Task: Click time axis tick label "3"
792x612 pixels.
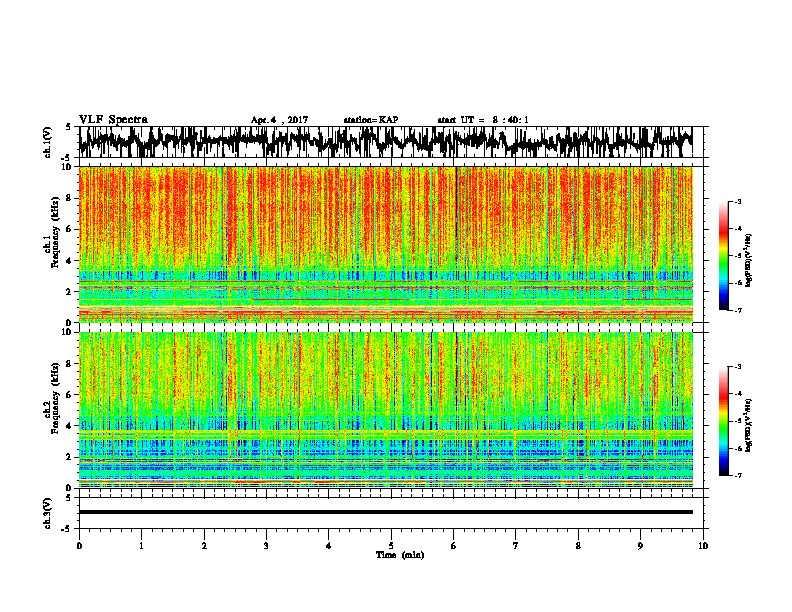Action: tap(266, 546)
